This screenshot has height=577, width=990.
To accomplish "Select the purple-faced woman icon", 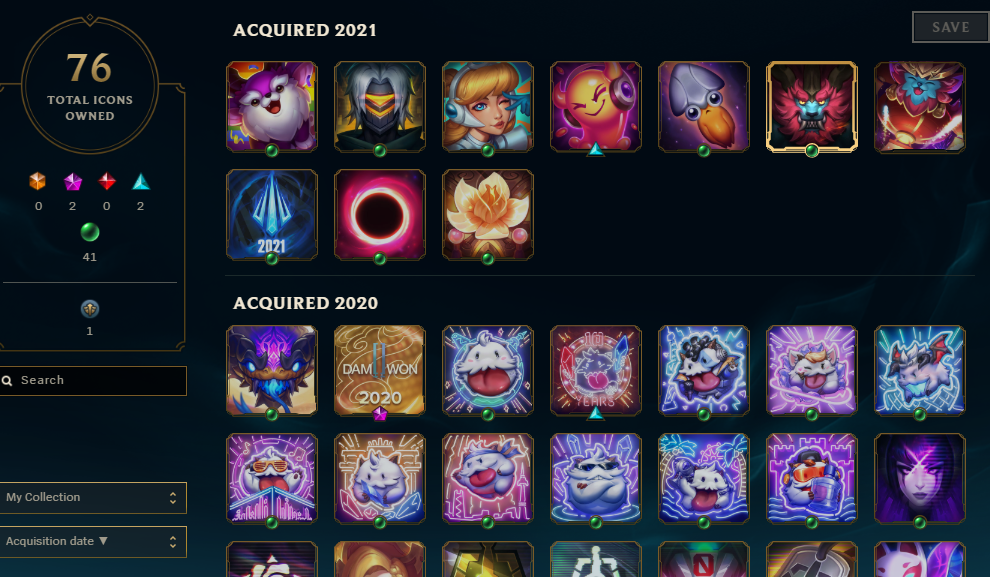I will tap(919, 479).
